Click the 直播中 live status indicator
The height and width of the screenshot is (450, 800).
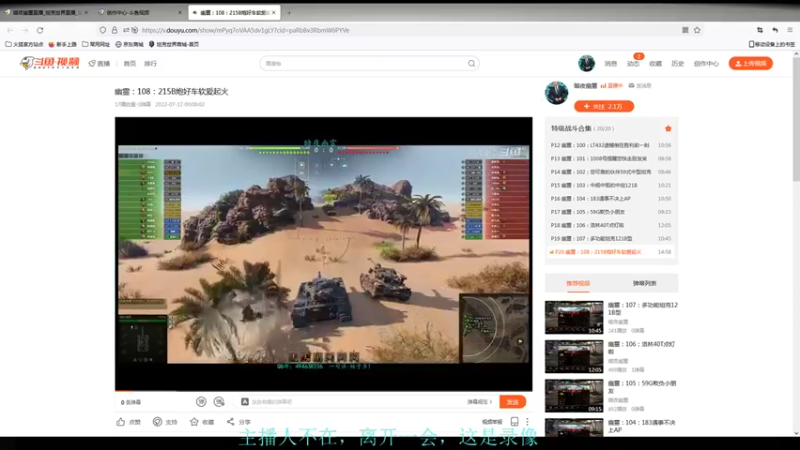tap(612, 86)
